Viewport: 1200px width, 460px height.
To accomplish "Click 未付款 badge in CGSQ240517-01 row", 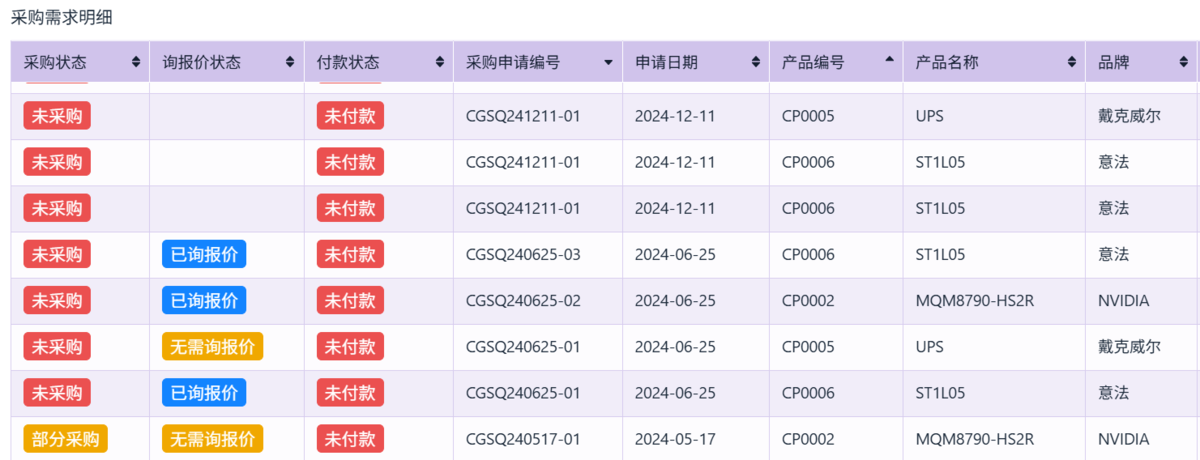I will [350, 439].
